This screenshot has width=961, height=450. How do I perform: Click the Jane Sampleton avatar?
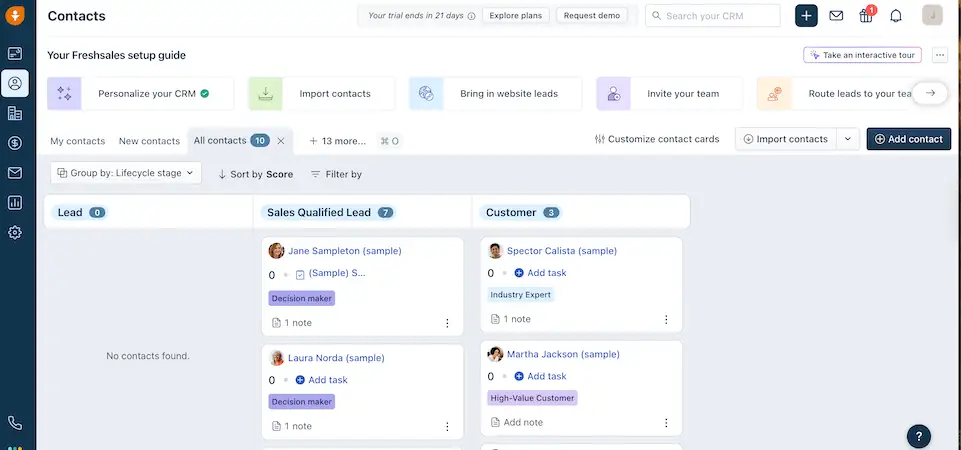[x=276, y=251]
